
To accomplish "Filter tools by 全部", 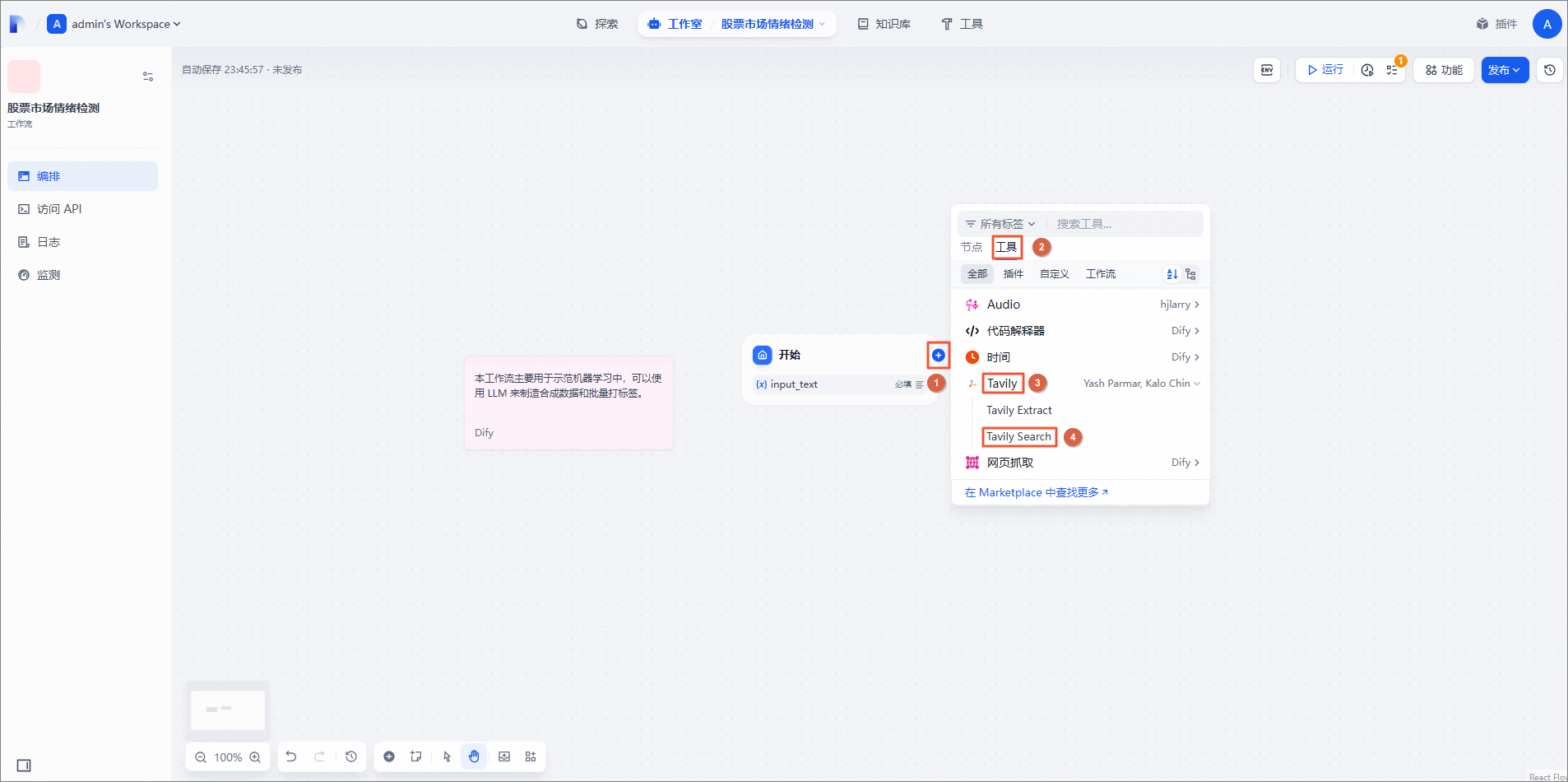I will click(977, 274).
